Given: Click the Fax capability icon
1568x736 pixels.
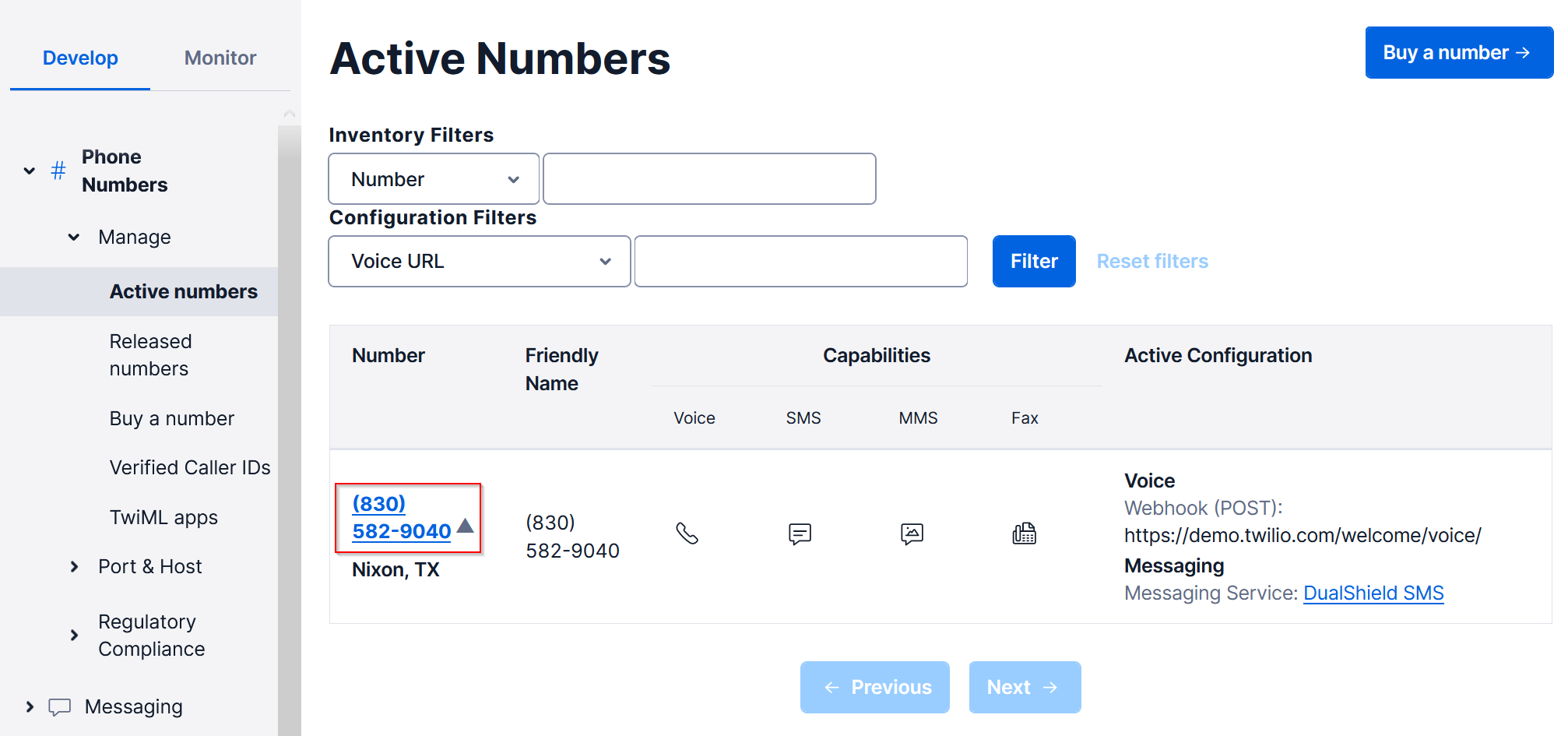Looking at the screenshot, I should [x=1024, y=534].
